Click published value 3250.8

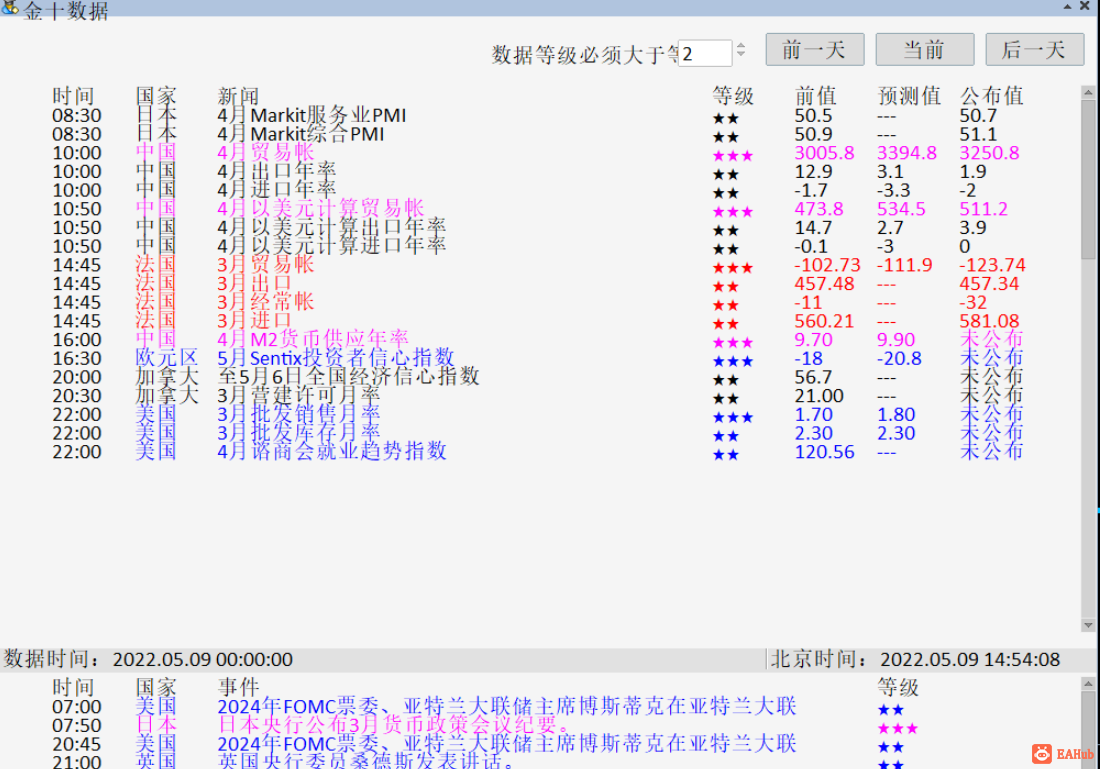click(x=990, y=153)
